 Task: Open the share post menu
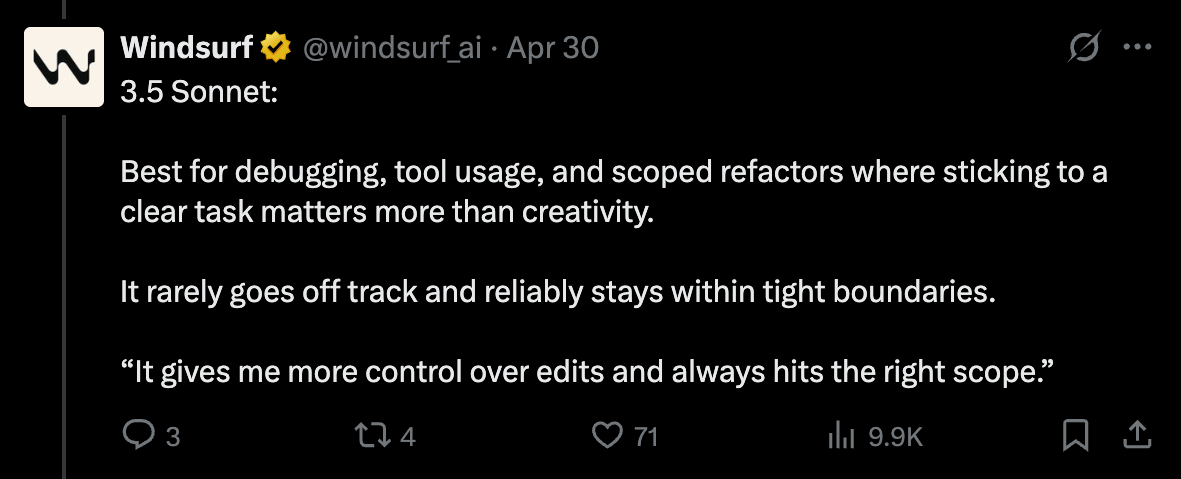(x=1135, y=435)
